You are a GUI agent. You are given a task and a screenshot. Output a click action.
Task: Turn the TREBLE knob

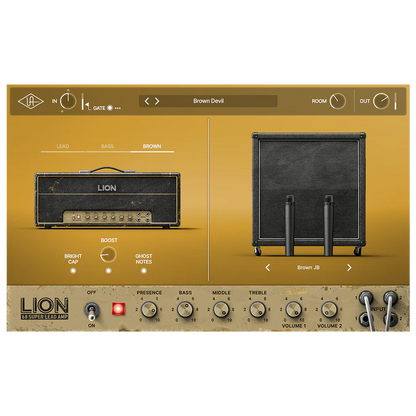[257, 310]
